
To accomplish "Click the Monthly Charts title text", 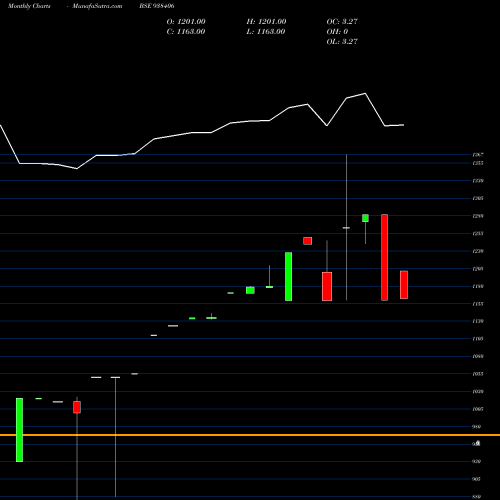I will (x=29, y=6).
